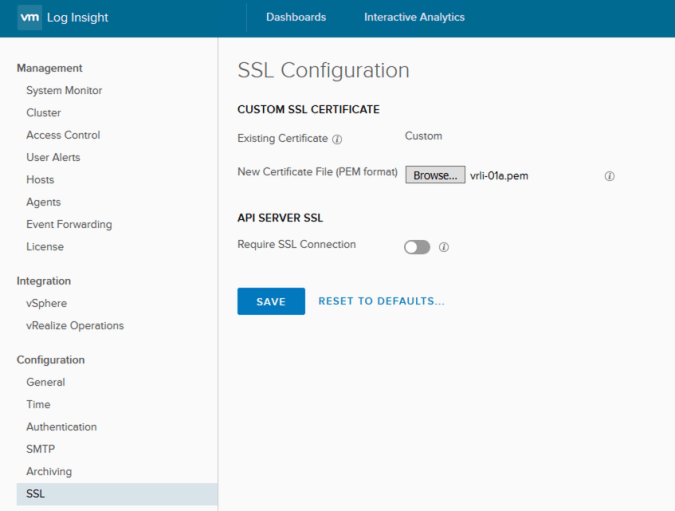Open Access Control page

pyautogui.click(x=63, y=135)
